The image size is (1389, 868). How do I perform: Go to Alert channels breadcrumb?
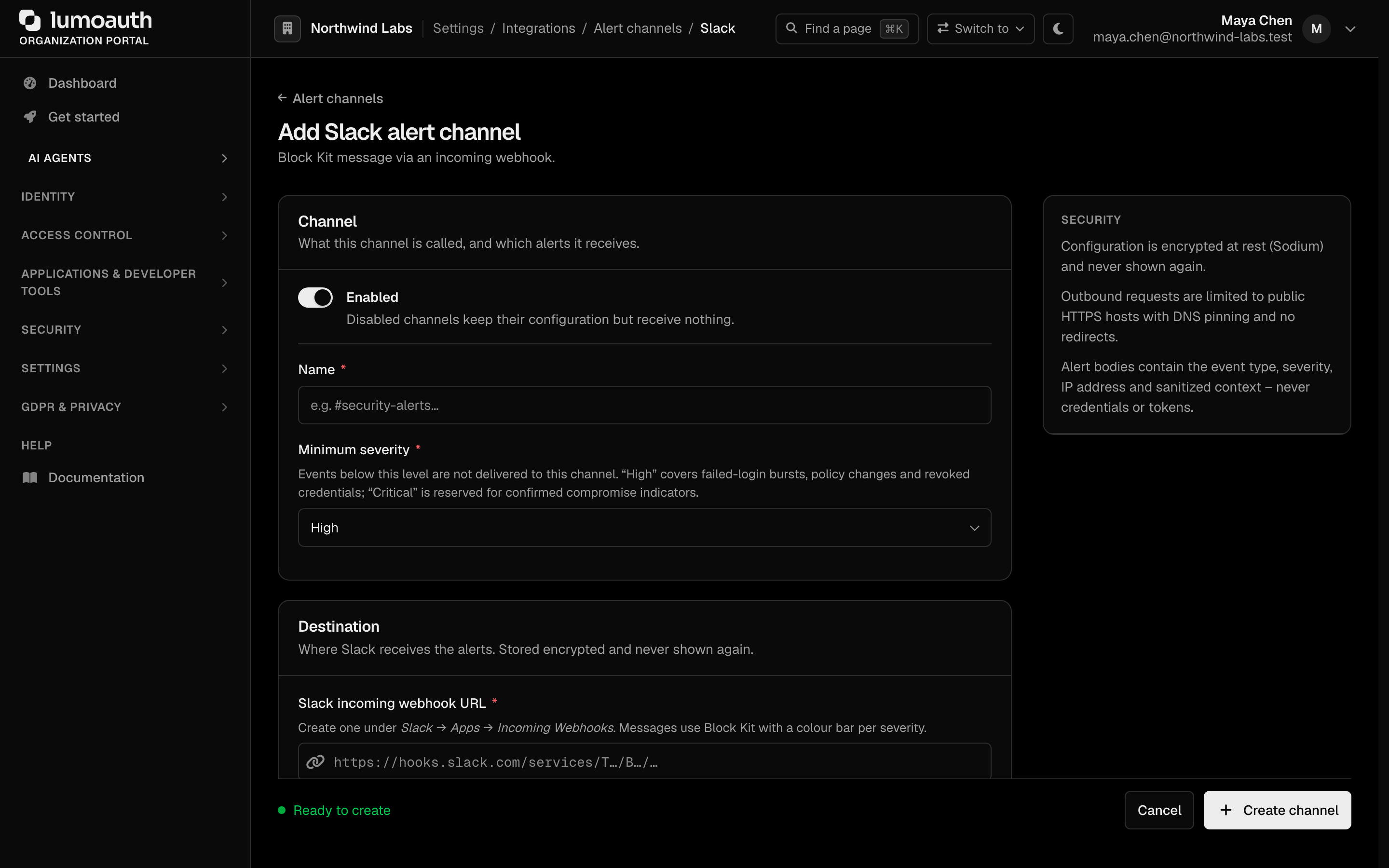tap(638, 28)
